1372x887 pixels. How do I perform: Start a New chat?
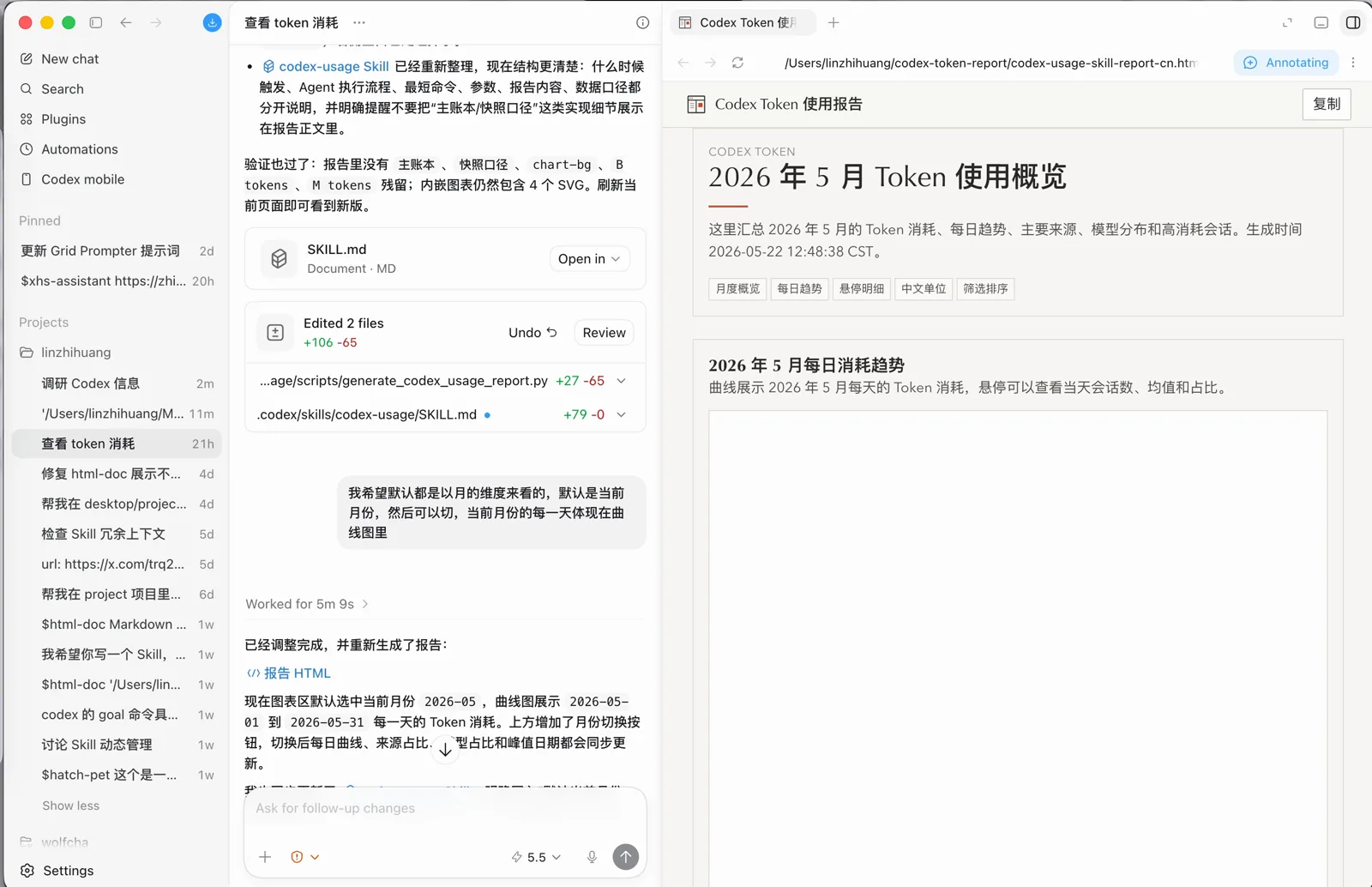point(59,58)
